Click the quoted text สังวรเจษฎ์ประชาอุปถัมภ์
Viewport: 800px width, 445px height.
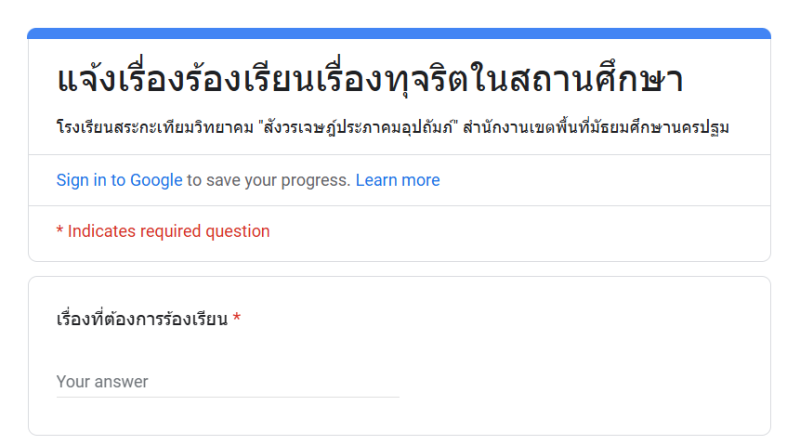tap(358, 127)
